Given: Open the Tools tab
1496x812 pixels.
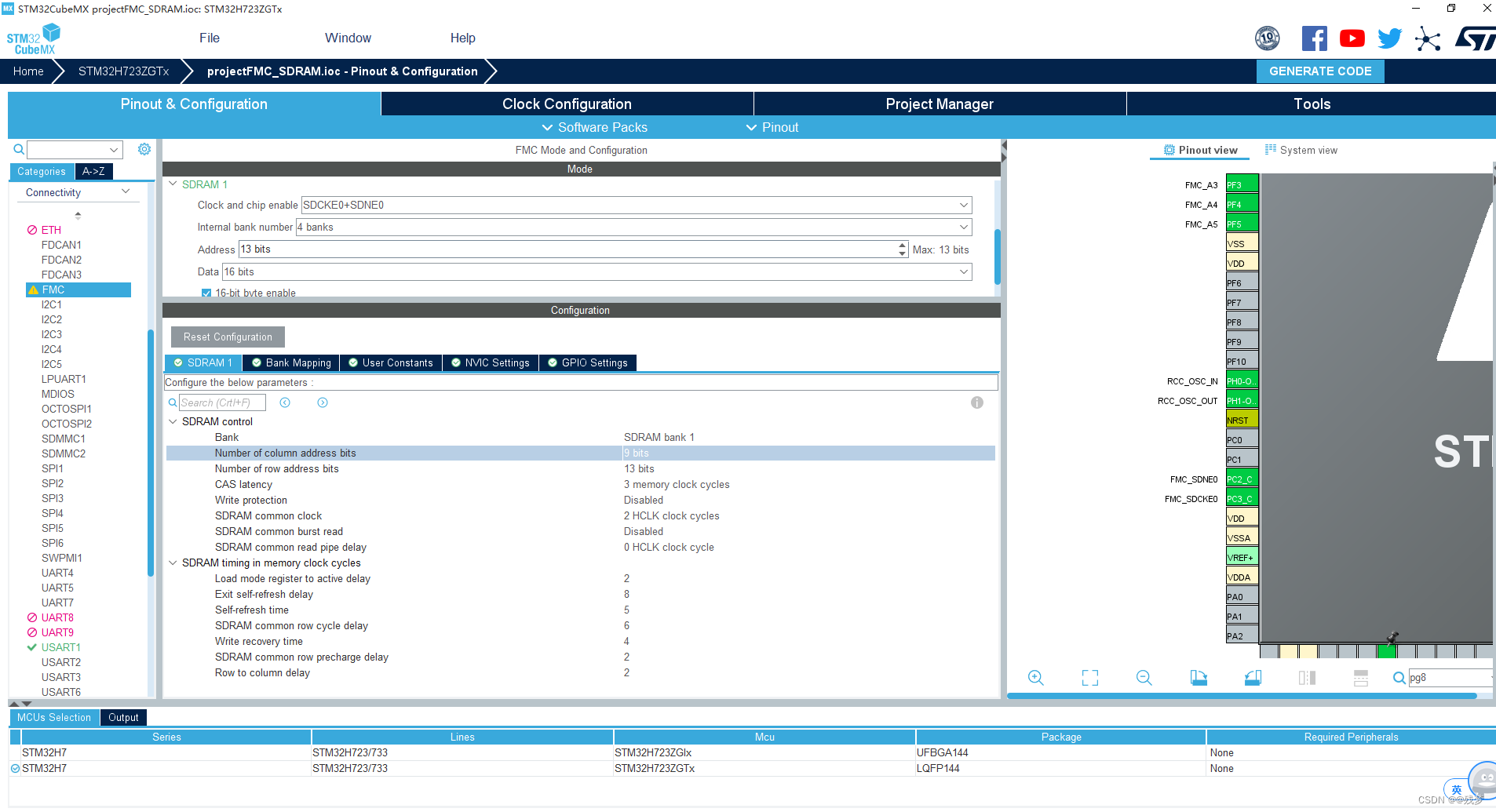Looking at the screenshot, I should [1312, 104].
